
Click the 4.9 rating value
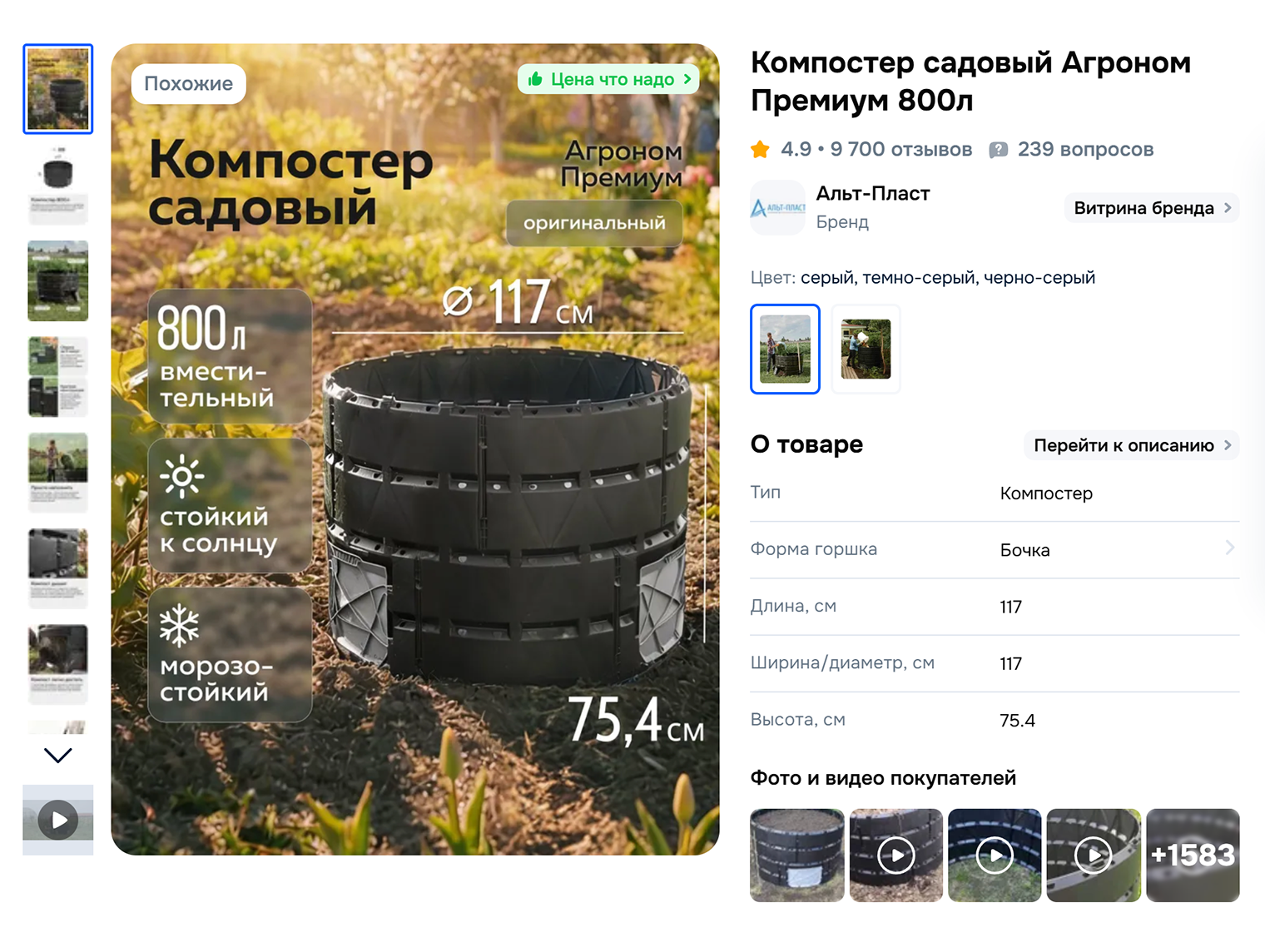click(796, 150)
